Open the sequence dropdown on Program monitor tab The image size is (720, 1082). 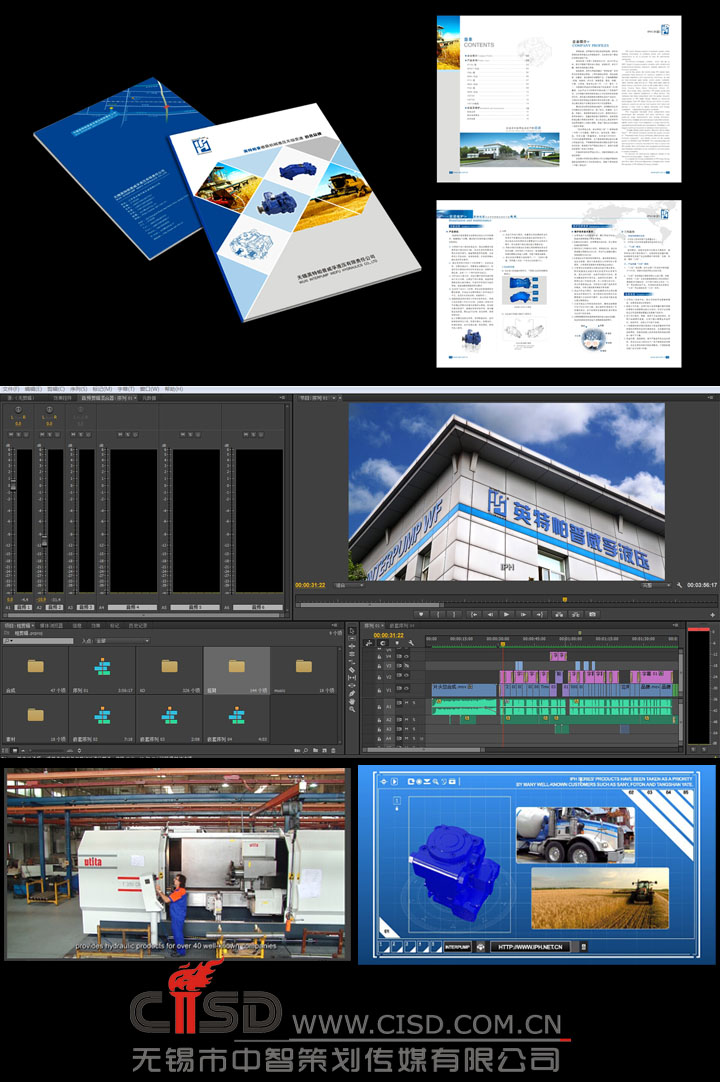333,397
